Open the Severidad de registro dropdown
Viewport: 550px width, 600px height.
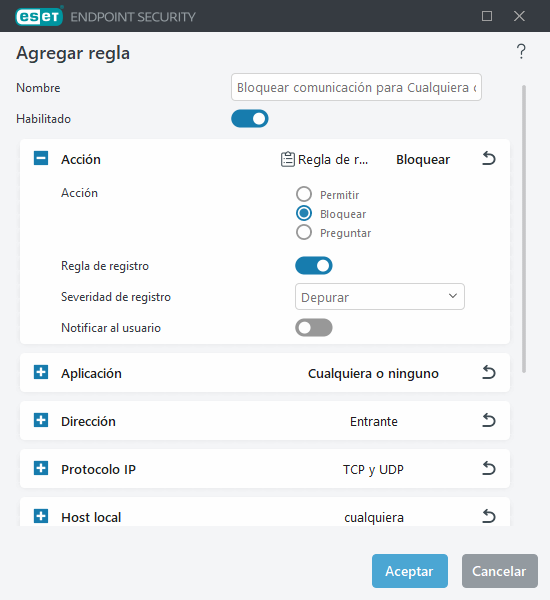[x=380, y=297]
